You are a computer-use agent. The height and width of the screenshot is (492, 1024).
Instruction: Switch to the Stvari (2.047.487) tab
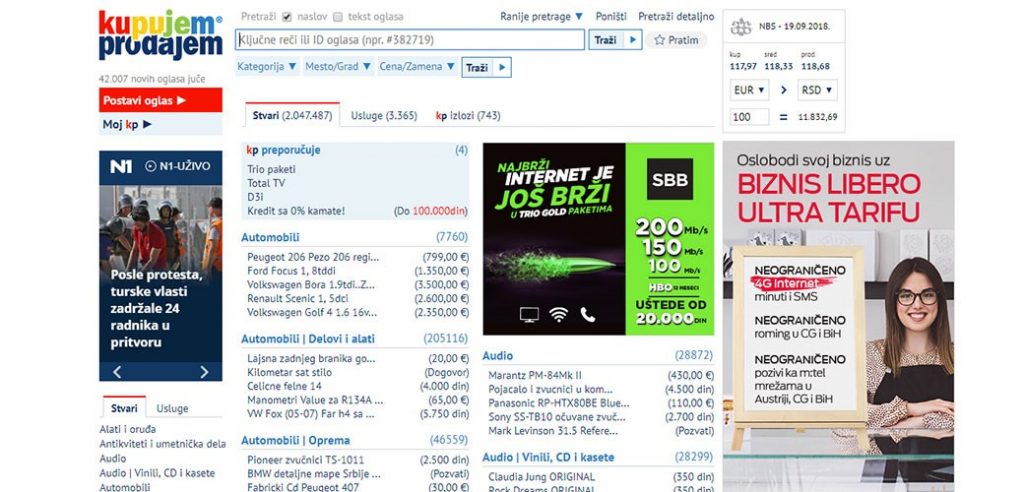tap(293, 116)
